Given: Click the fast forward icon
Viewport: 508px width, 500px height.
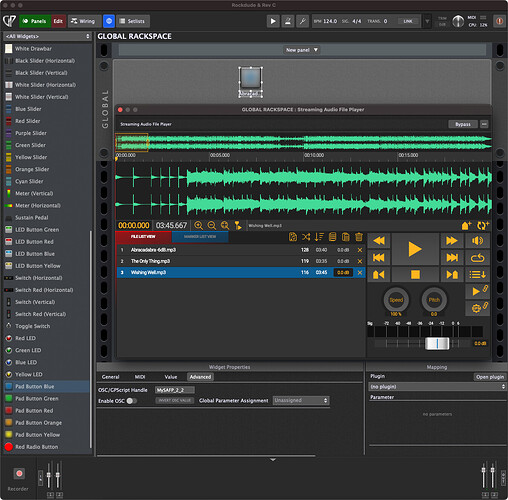Looking at the screenshot, I should (x=452, y=241).
